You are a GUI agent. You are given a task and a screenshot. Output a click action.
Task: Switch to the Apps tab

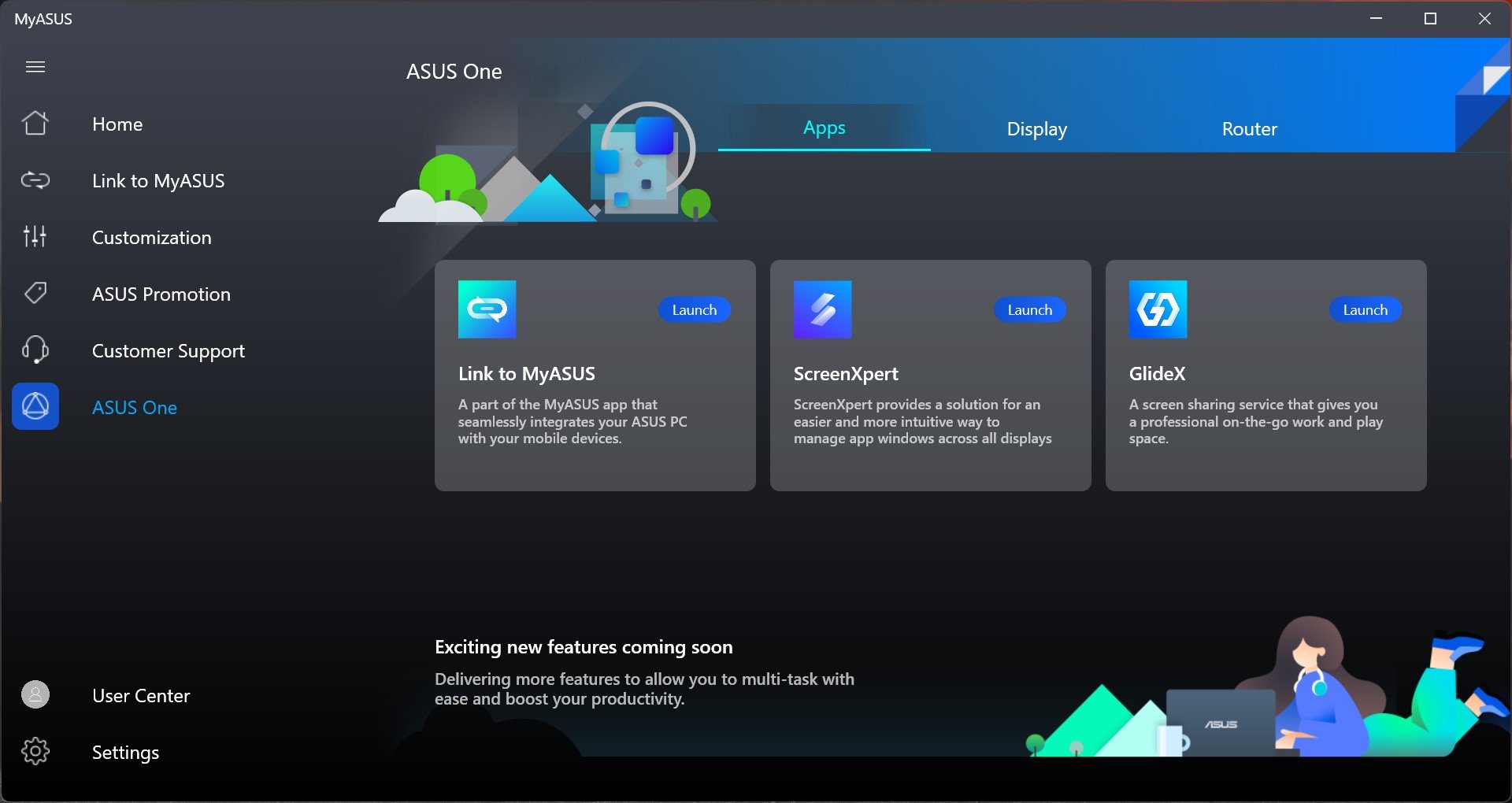click(x=825, y=128)
